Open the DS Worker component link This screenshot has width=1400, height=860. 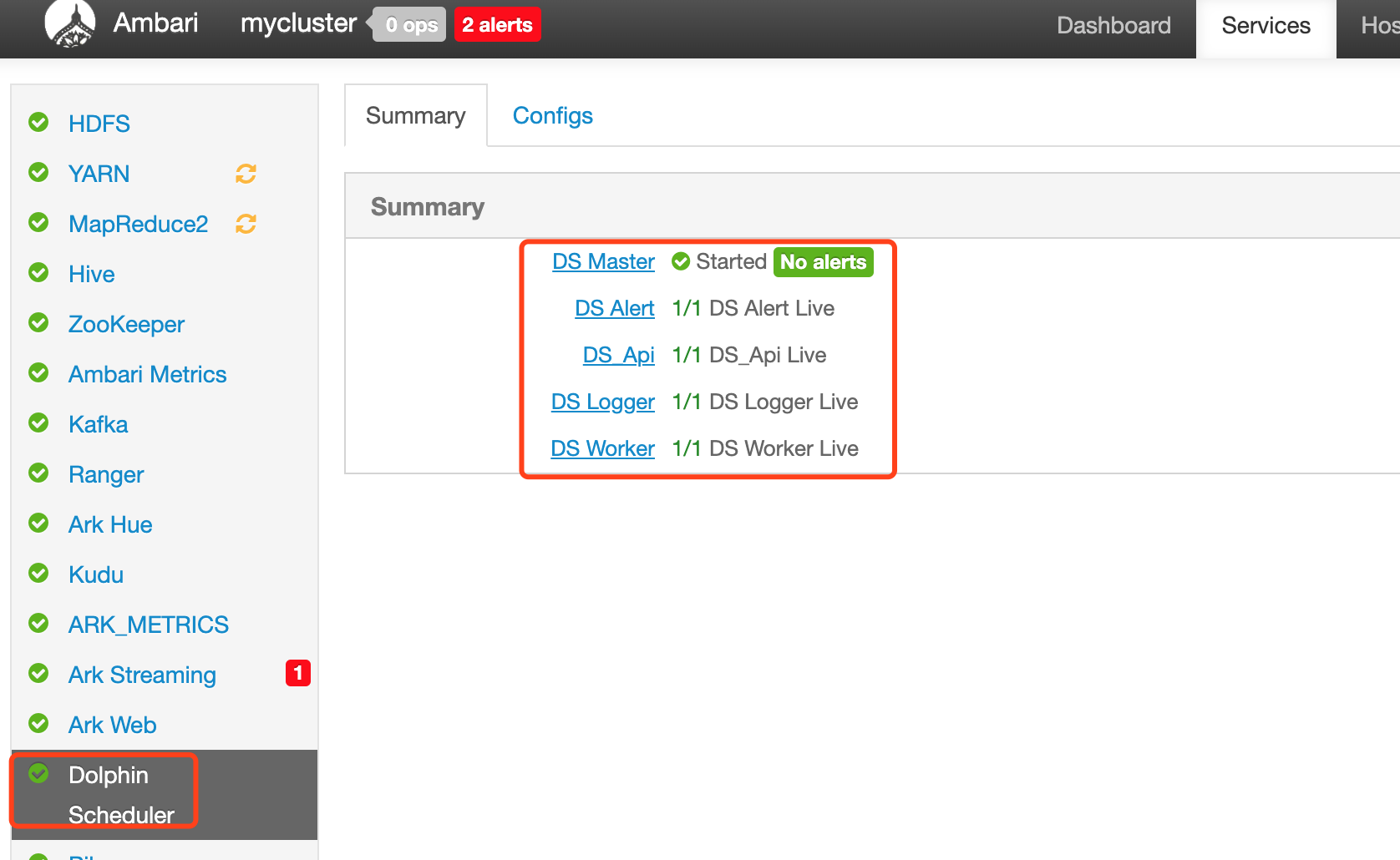pos(602,449)
